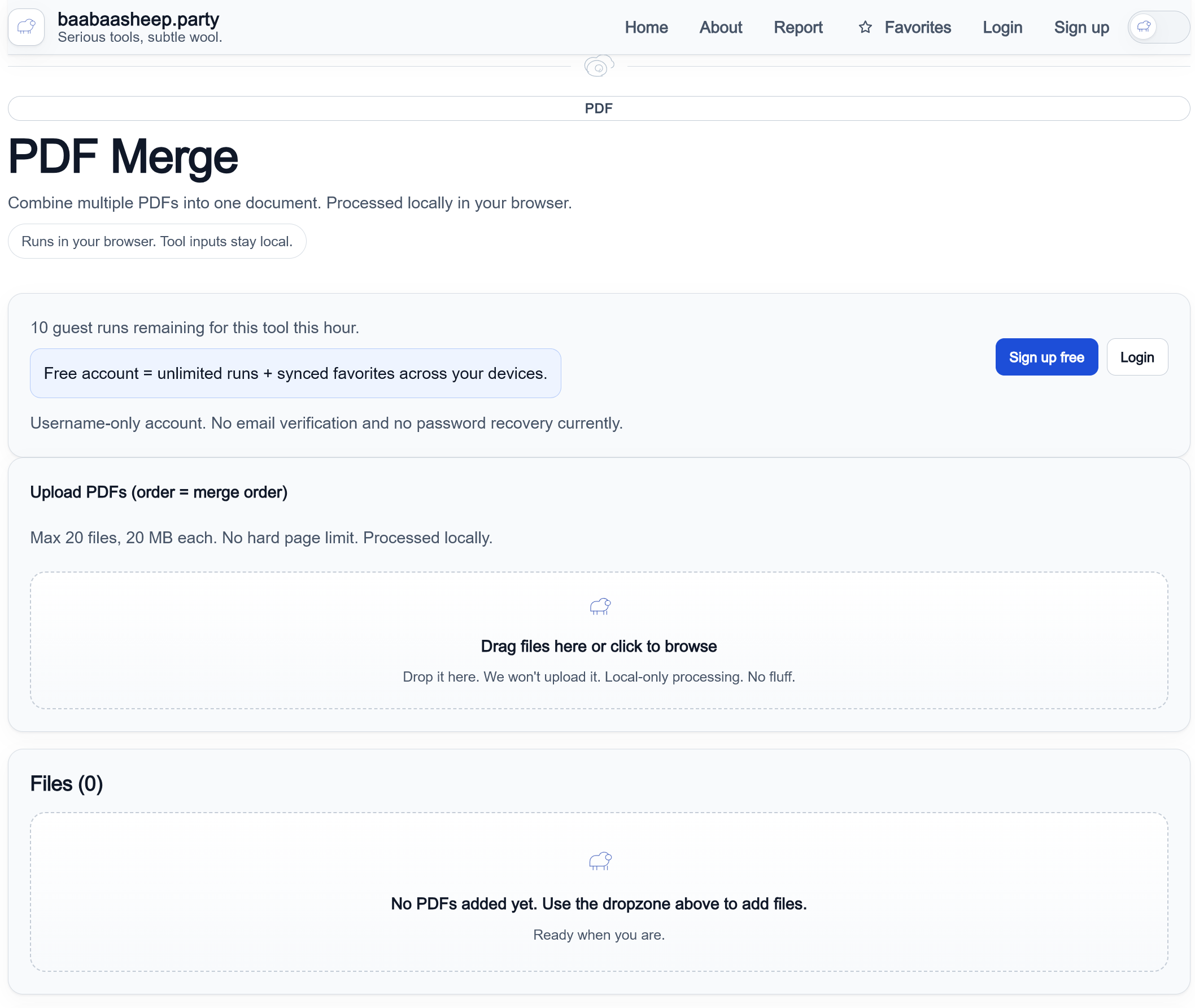Open the Report page from the navbar
Screen dimensions: 1195x1008
point(798,27)
